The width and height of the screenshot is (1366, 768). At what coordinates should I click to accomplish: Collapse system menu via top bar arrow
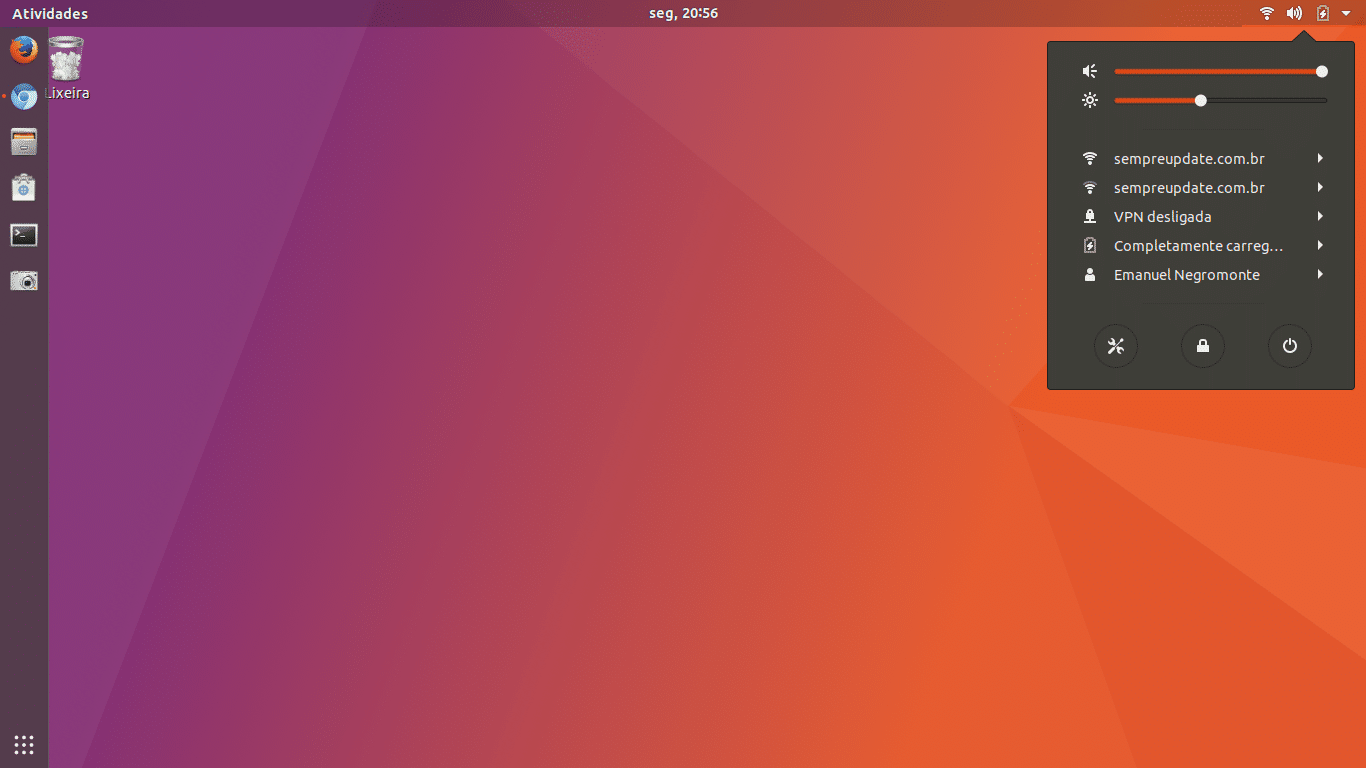(x=1346, y=13)
